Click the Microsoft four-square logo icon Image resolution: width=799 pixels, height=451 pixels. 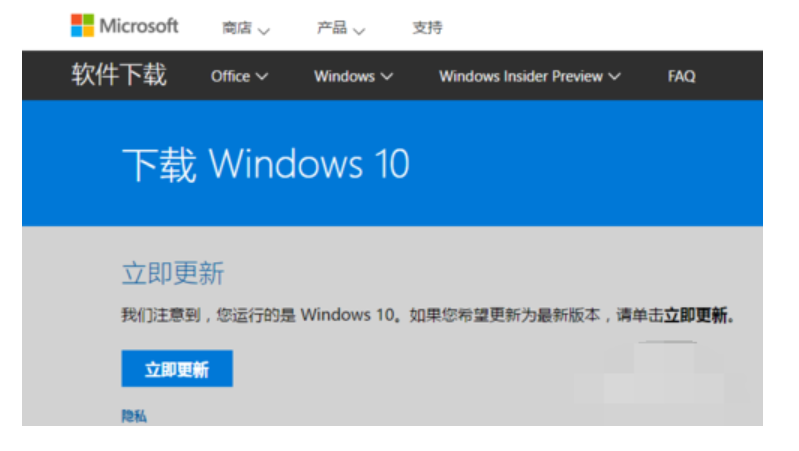tap(82, 26)
